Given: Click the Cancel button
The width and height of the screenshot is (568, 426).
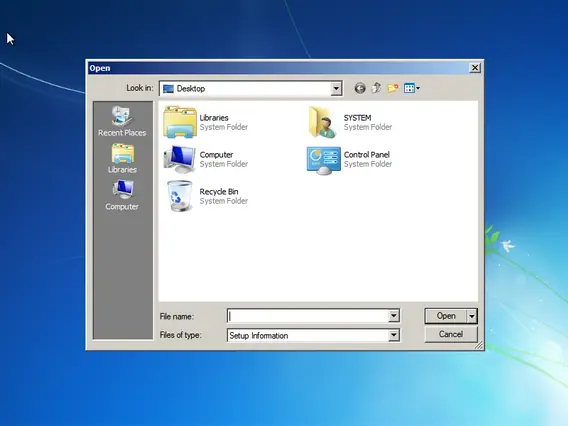Looking at the screenshot, I should [x=451, y=334].
